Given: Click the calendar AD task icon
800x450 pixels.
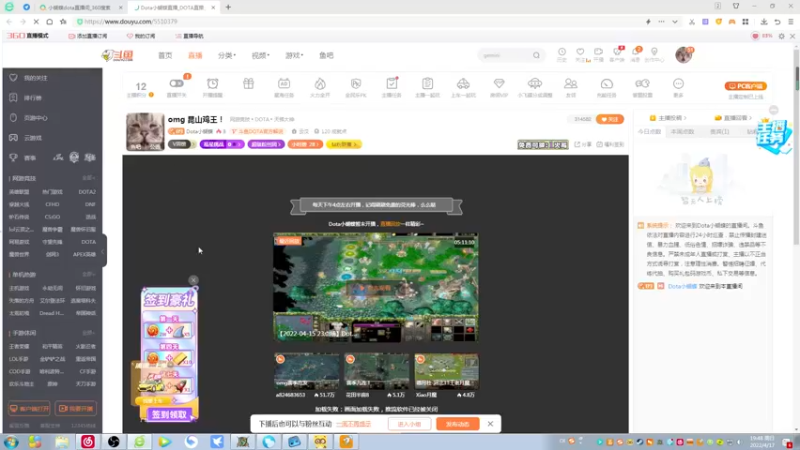Looking at the screenshot, I should (x=284, y=84).
